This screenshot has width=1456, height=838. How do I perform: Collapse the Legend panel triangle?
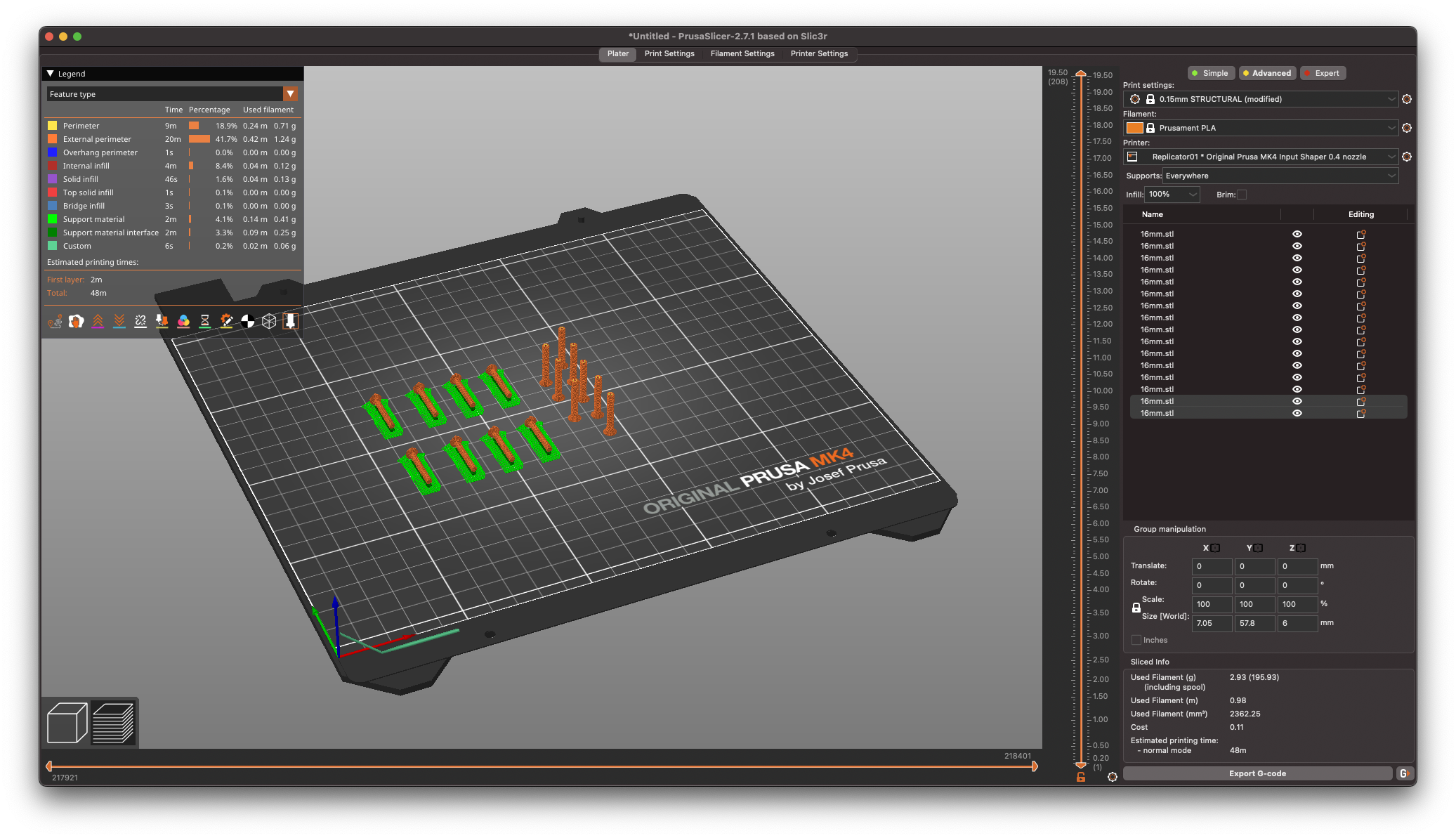(51, 74)
